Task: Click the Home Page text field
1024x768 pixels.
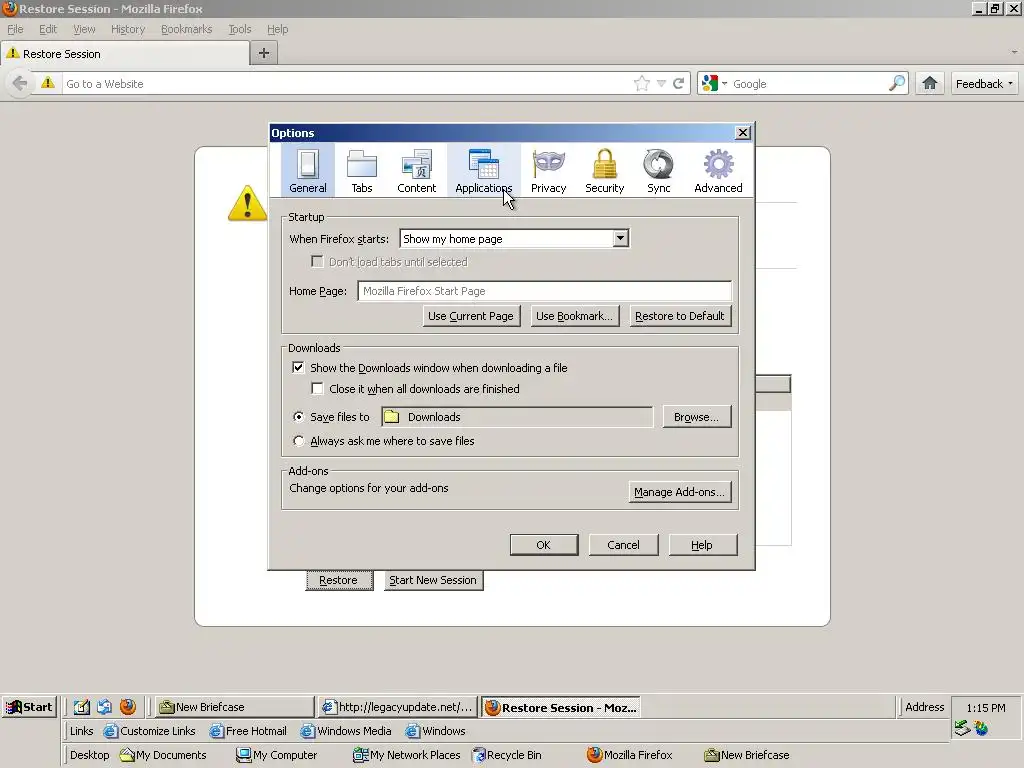Action: click(545, 291)
